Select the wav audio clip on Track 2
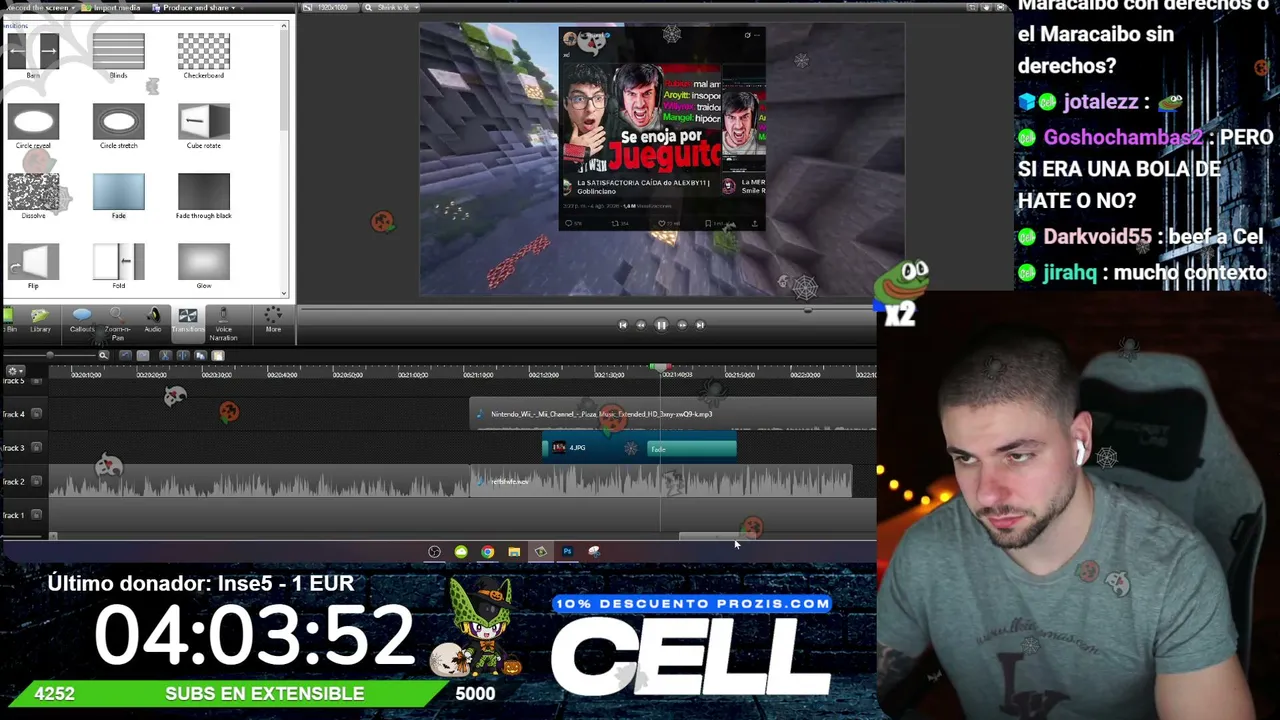Image resolution: width=1280 pixels, height=720 pixels. [661, 482]
